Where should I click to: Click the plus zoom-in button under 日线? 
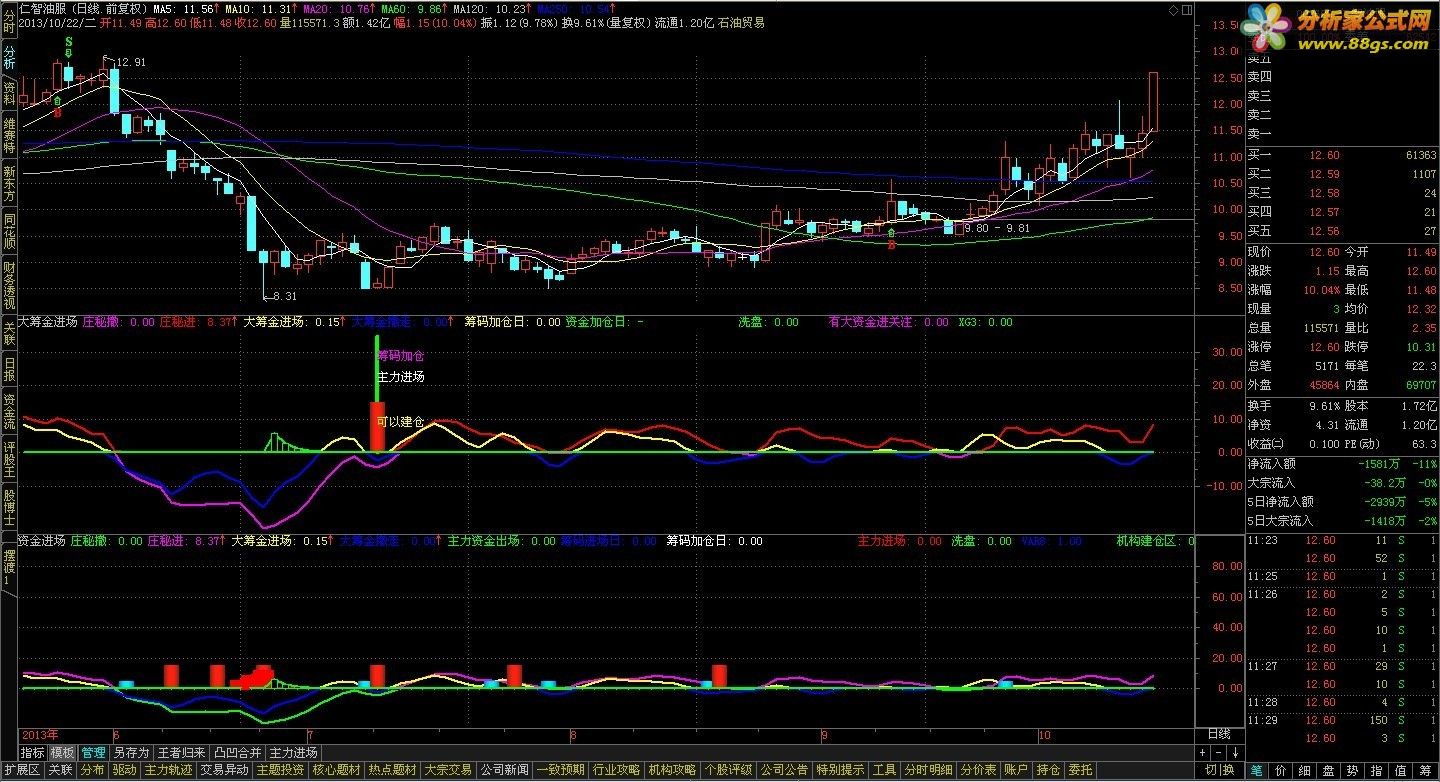[x=1203, y=752]
